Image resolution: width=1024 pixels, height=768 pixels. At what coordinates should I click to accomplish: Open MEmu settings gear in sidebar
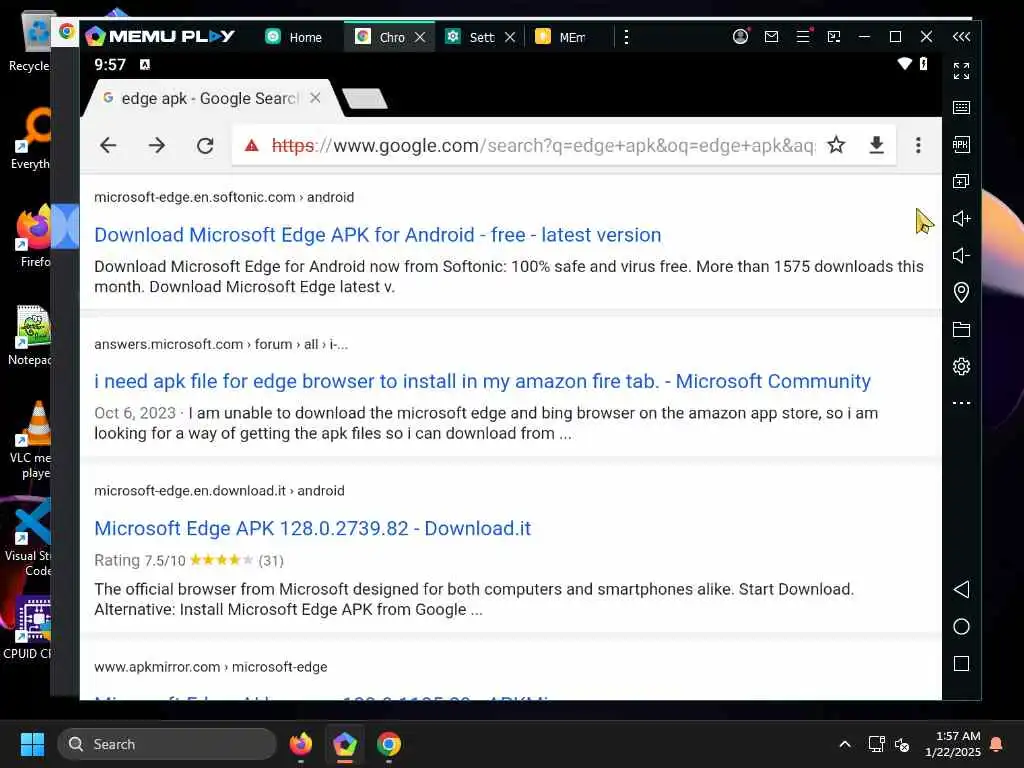point(961,366)
